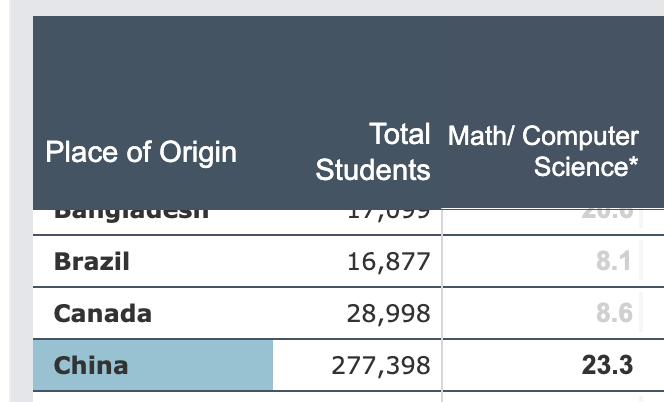Click the partially hidden Bangladesh row label

(x=131, y=214)
